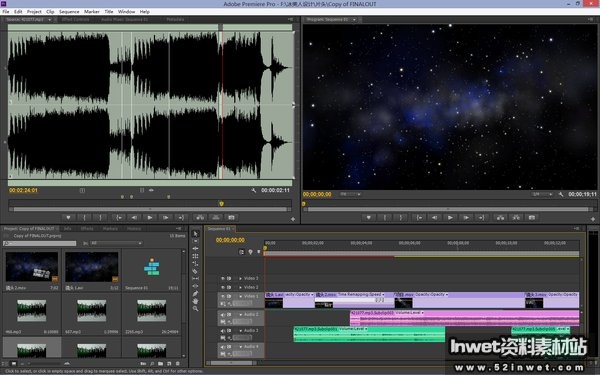Play the Source monitor clip

coord(150,218)
